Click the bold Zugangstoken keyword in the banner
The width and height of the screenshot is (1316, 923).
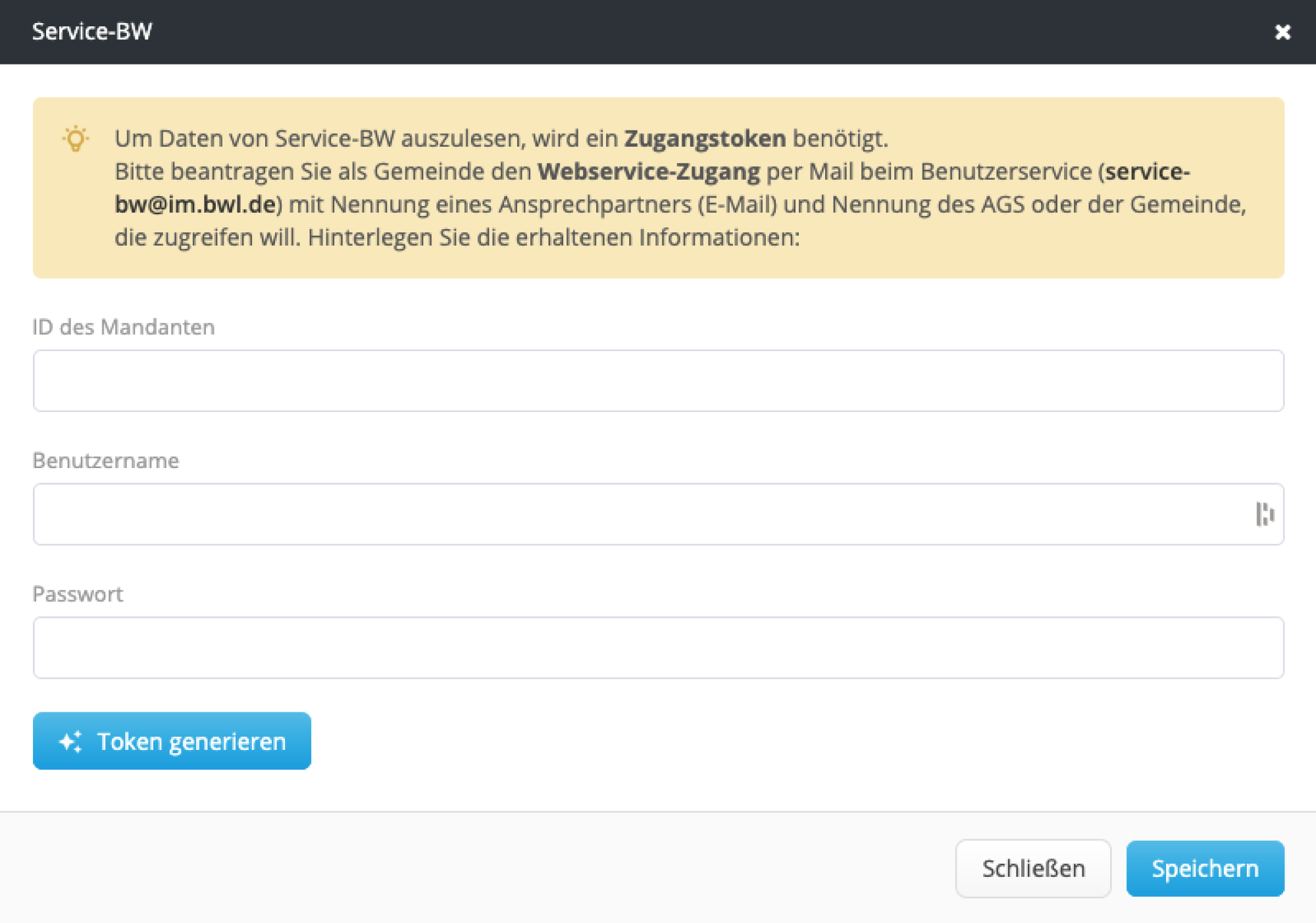705,138
